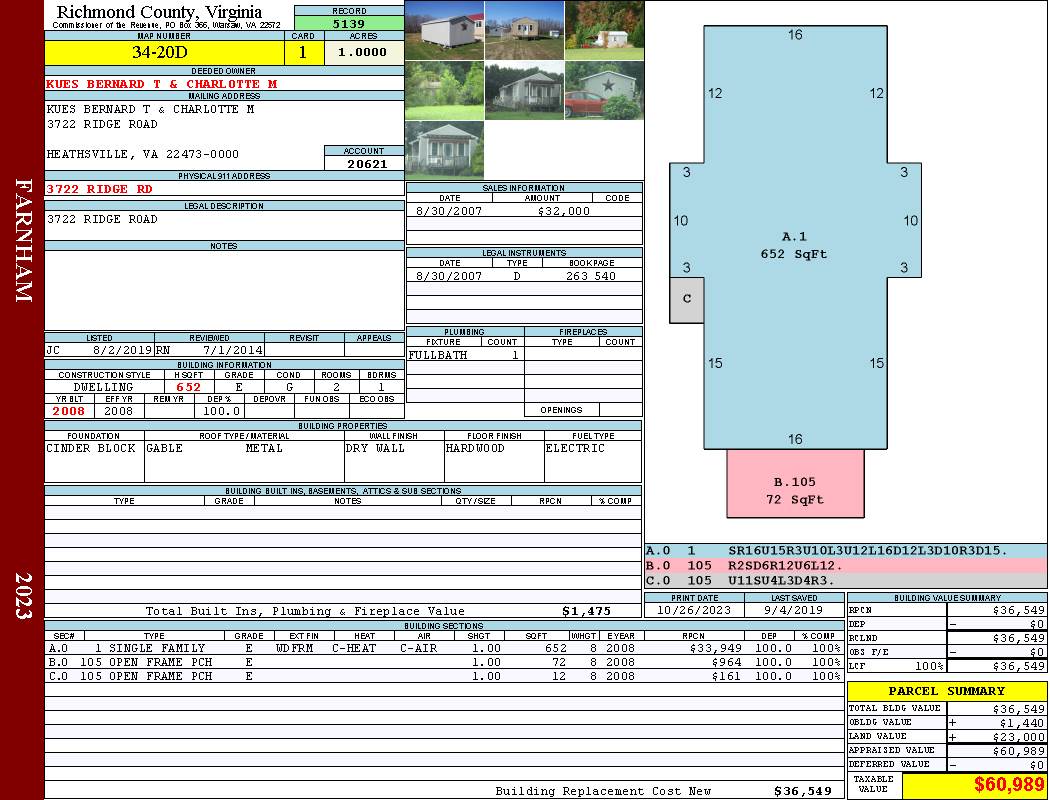1050x800 pixels.
Task: Click the green record number 5139 field
Action: tap(348, 23)
